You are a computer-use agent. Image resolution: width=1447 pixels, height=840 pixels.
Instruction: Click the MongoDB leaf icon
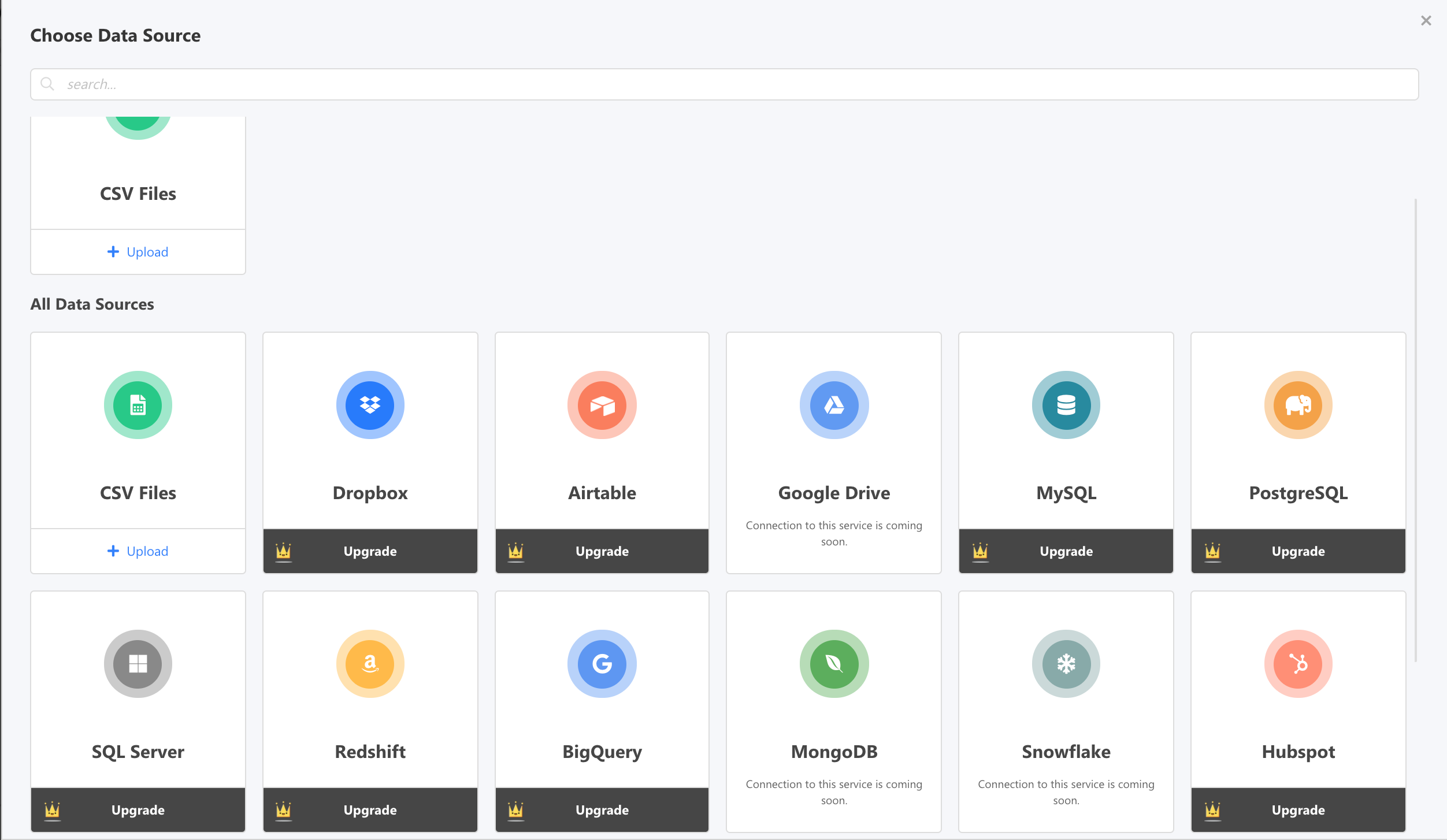point(834,664)
